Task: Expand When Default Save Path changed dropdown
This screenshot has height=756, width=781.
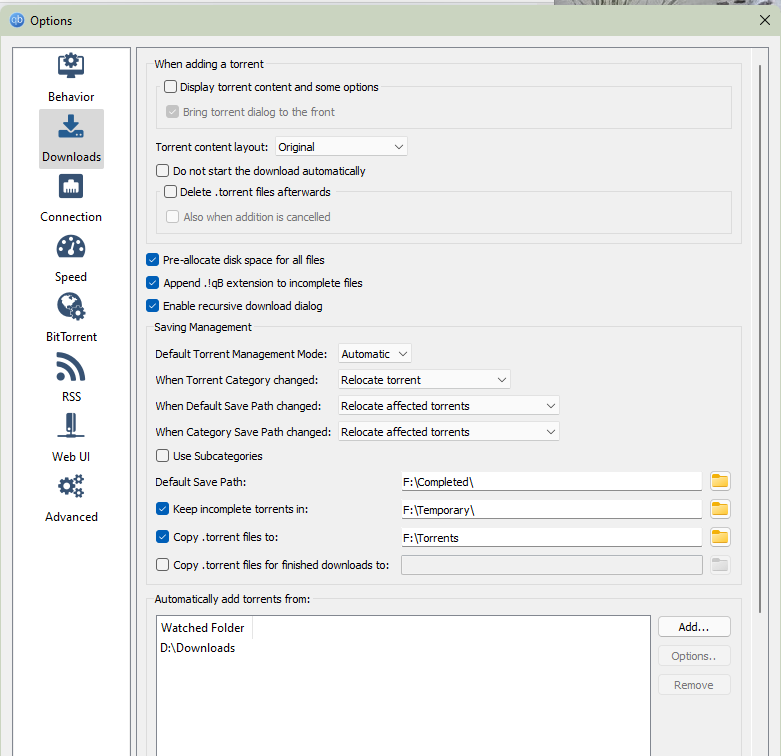Action: click(448, 405)
